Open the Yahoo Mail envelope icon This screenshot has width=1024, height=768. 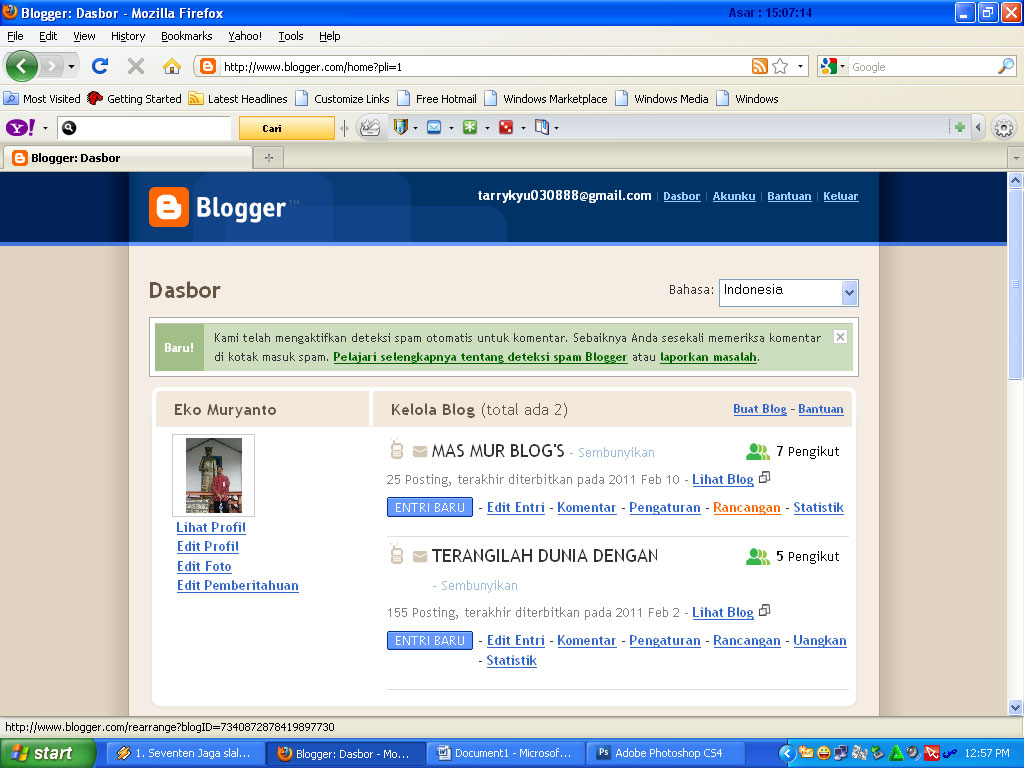pos(434,127)
